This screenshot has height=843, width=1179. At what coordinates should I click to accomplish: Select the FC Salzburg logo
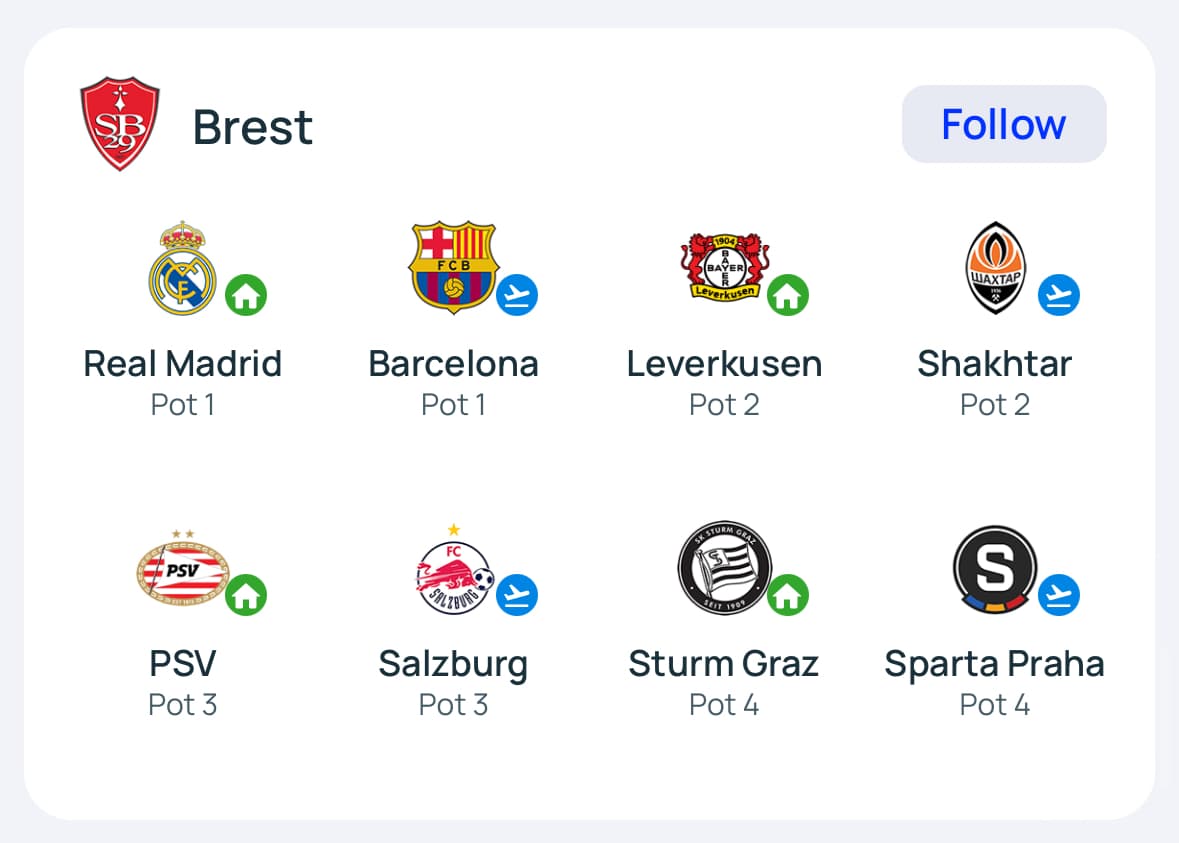click(453, 570)
